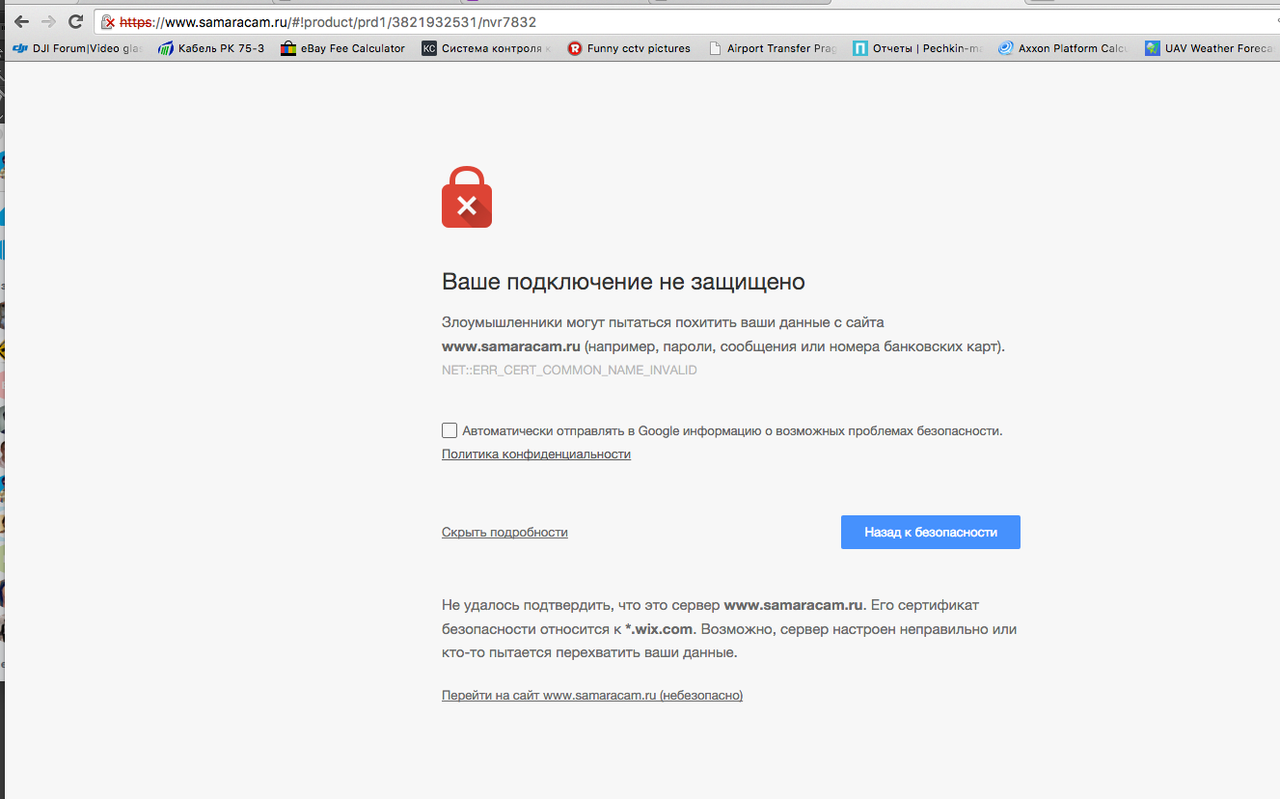1280x799 pixels.
Task: Click the browser forward arrow
Action: tap(48, 22)
